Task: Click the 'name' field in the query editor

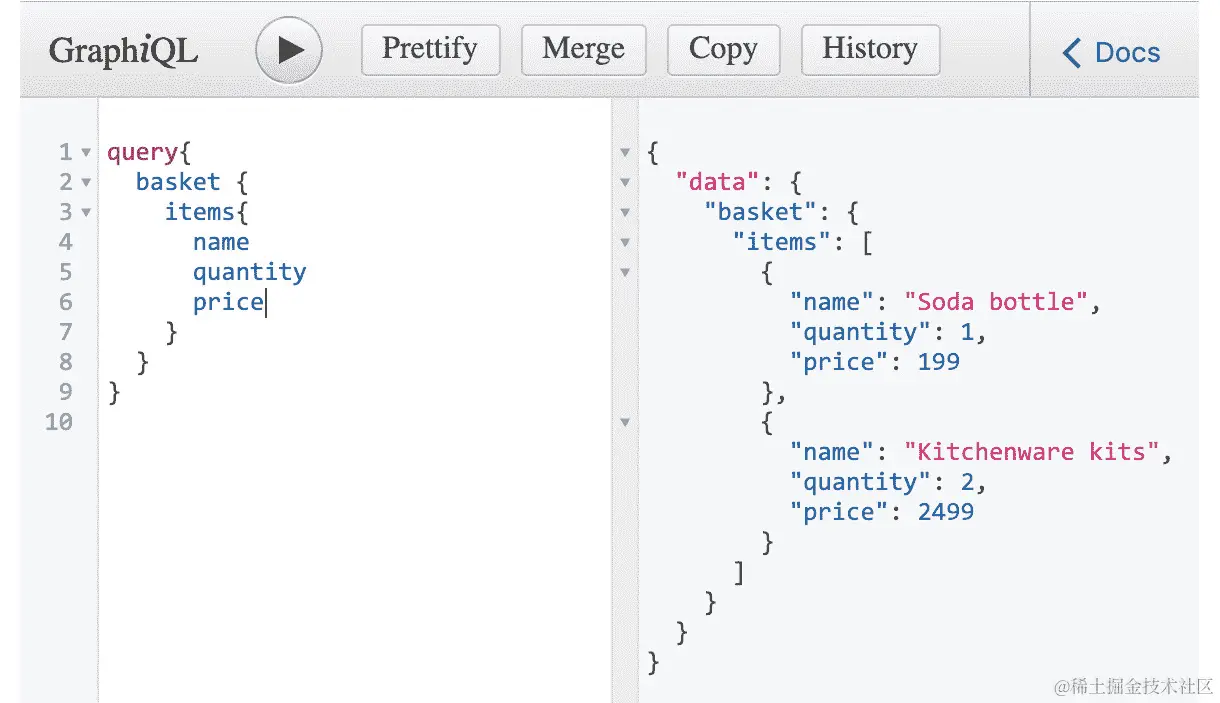Action: pyautogui.click(x=221, y=242)
